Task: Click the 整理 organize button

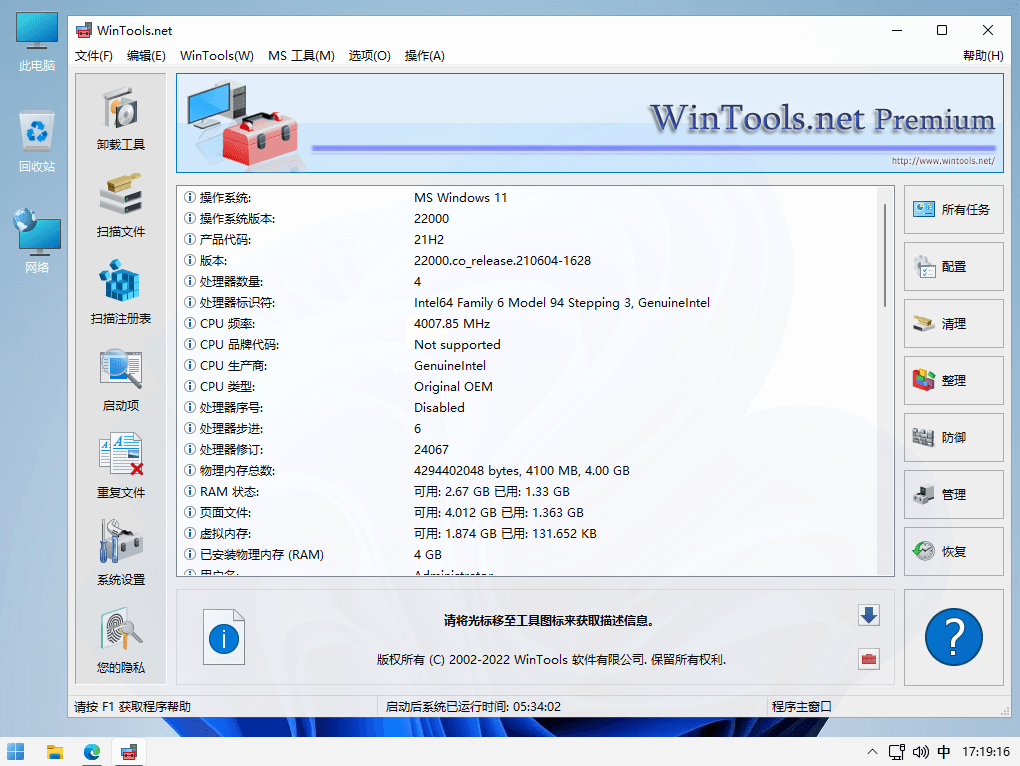Action: (x=954, y=380)
